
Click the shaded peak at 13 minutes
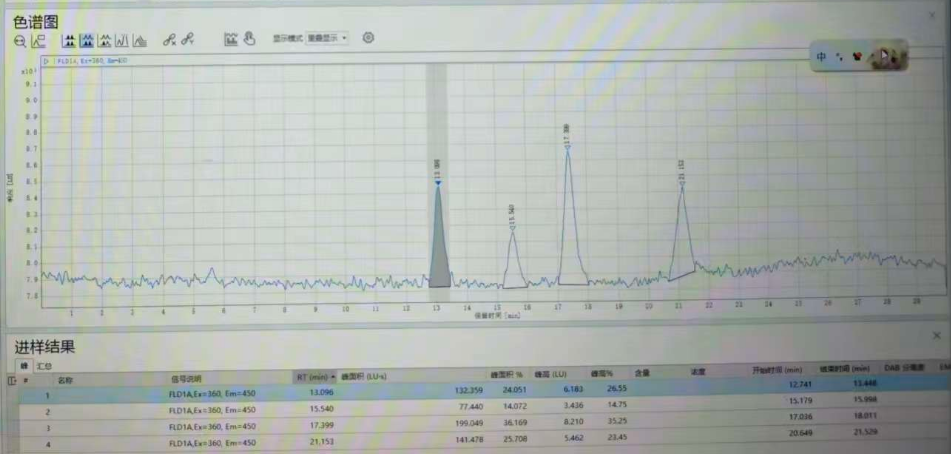(438, 250)
